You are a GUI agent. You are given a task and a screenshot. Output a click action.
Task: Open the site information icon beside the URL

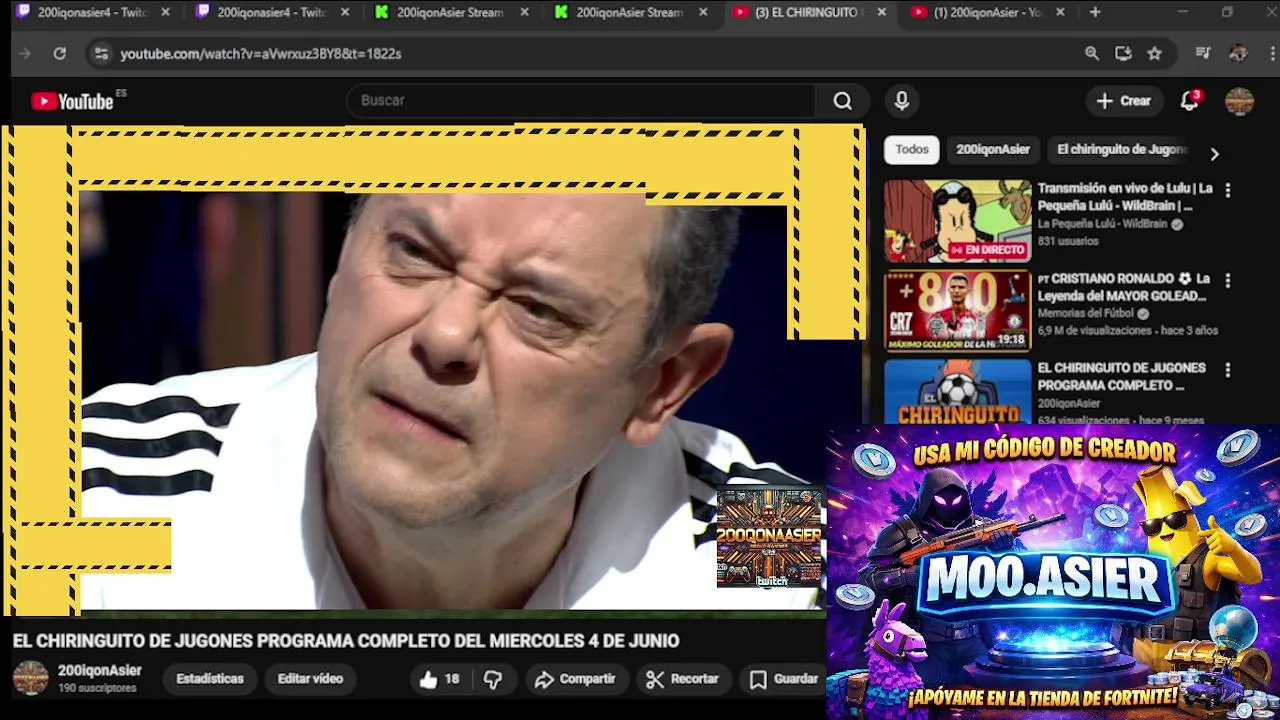101,54
